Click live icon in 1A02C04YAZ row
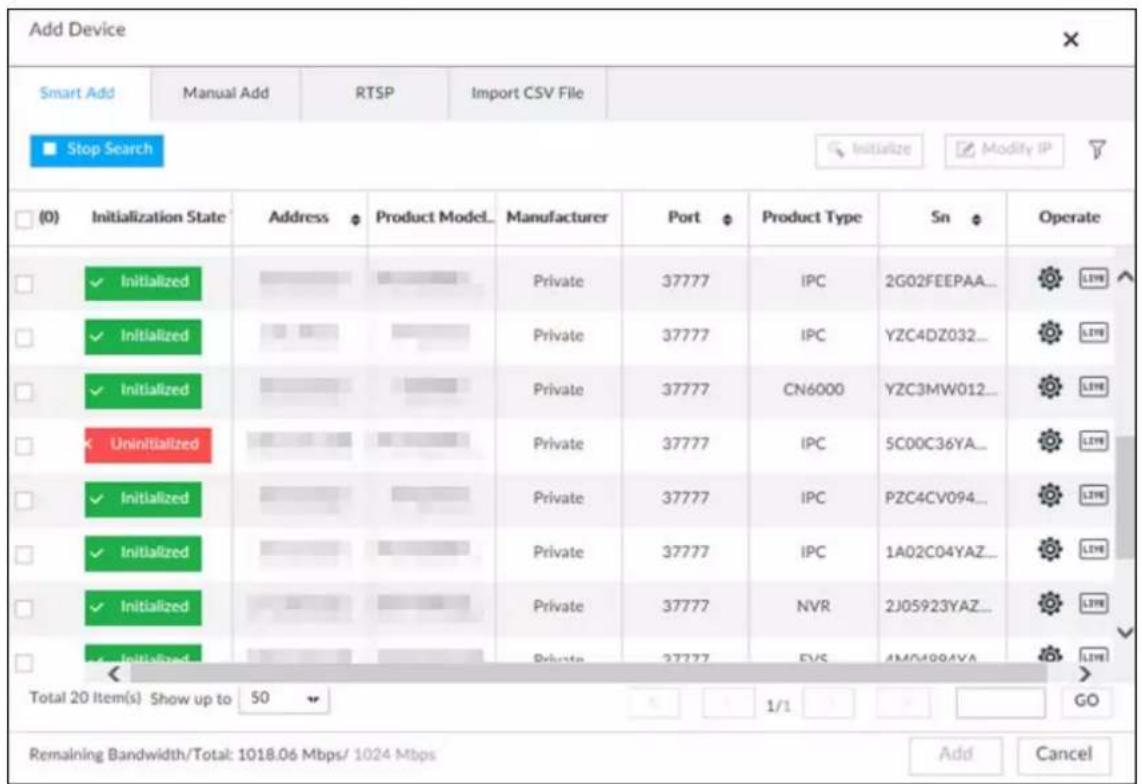1142x784 pixels. point(1093,549)
